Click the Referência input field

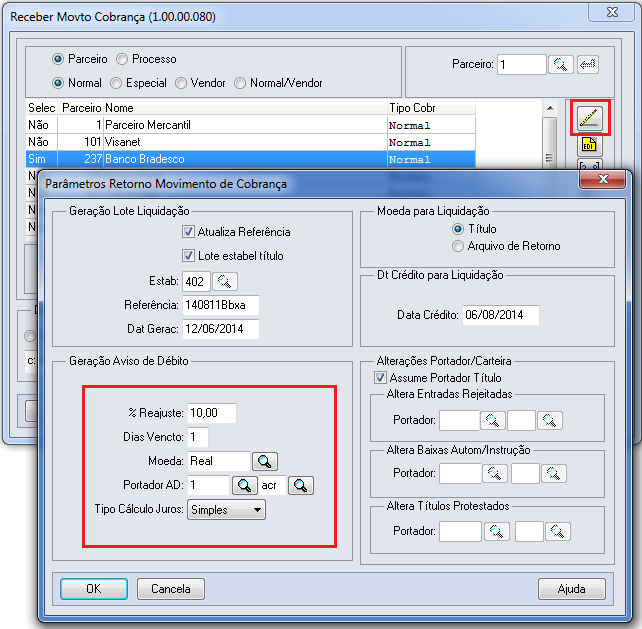221,305
